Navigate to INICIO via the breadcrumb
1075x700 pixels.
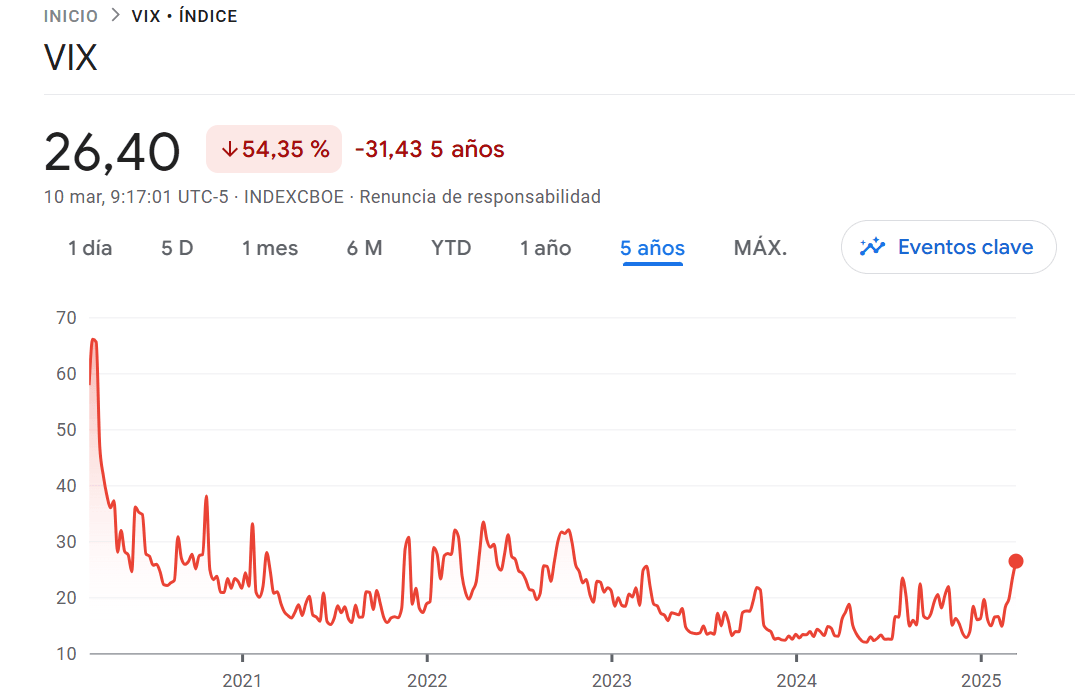pos(69,16)
